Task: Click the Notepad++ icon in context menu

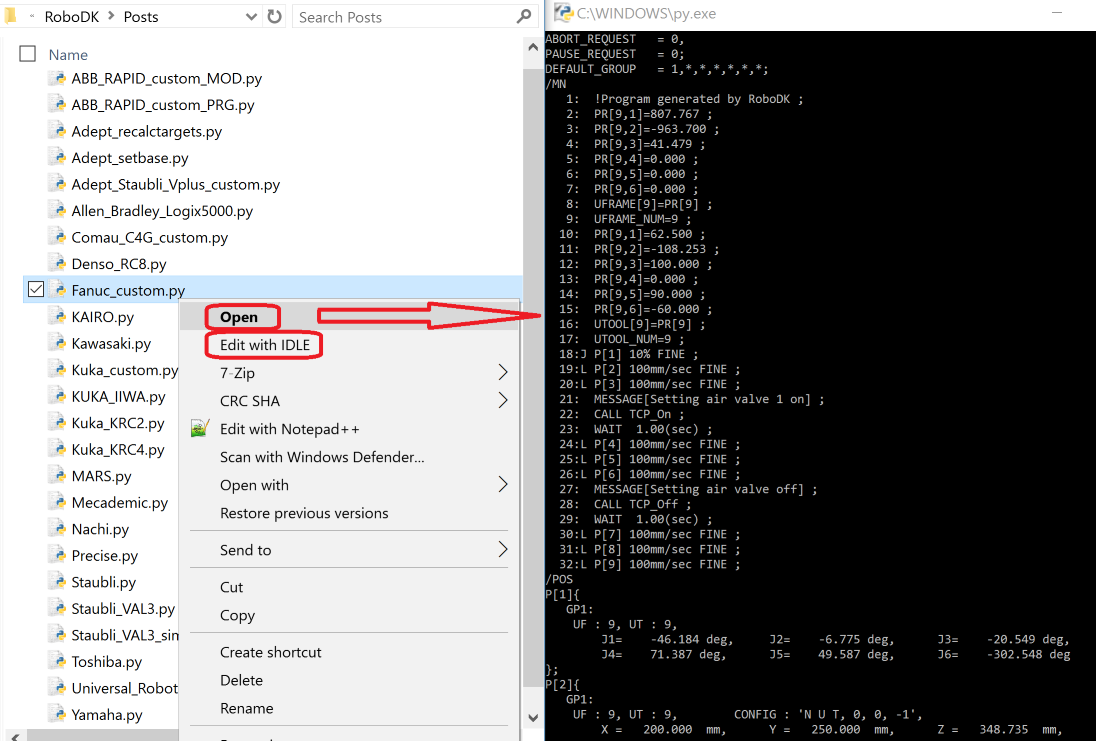Action: point(200,429)
